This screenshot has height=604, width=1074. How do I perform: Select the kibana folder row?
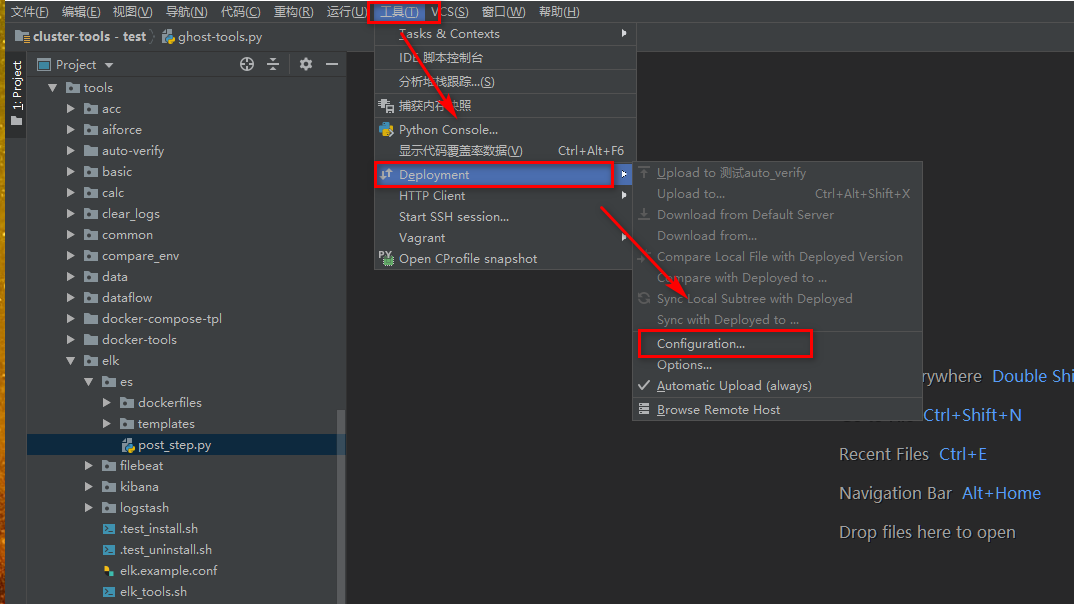[185, 487]
